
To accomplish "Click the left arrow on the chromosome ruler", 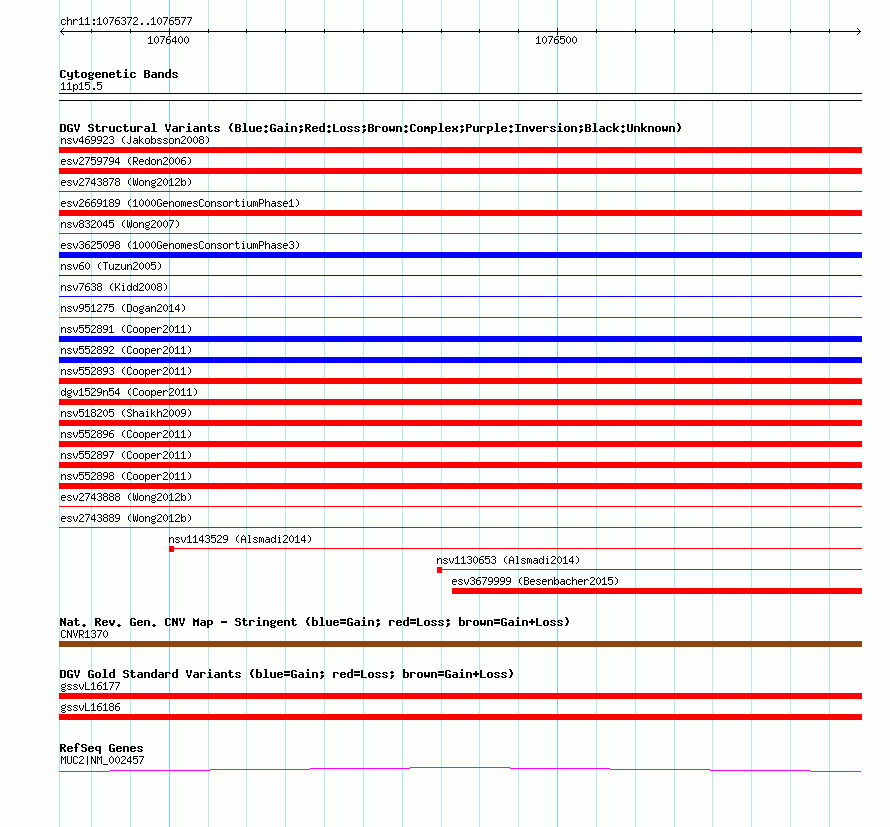I will pyautogui.click(x=62, y=32).
